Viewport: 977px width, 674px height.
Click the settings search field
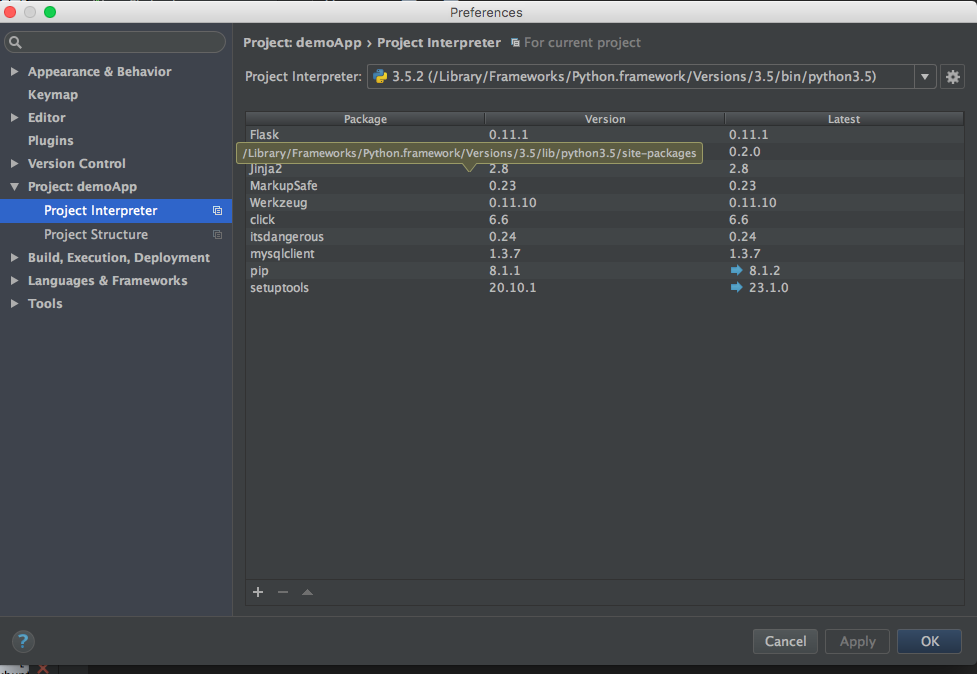coord(115,42)
